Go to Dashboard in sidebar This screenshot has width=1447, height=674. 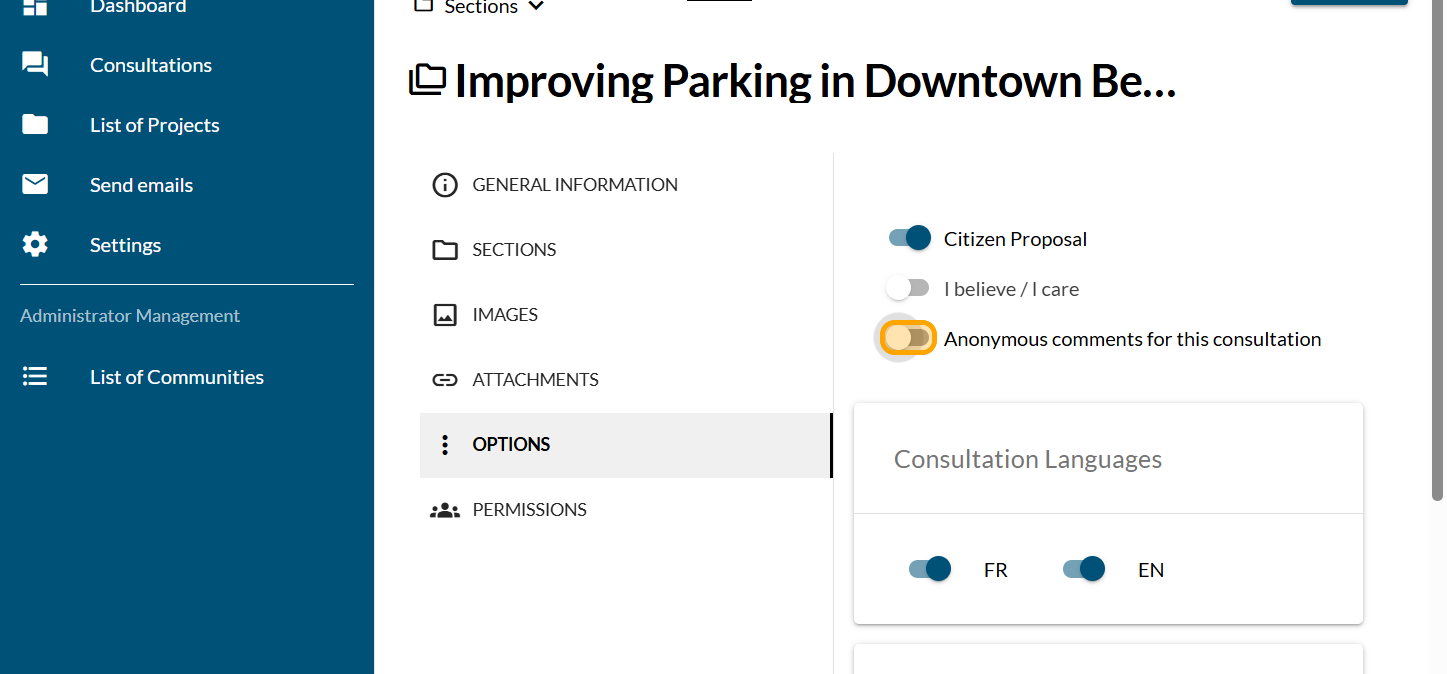click(x=138, y=7)
